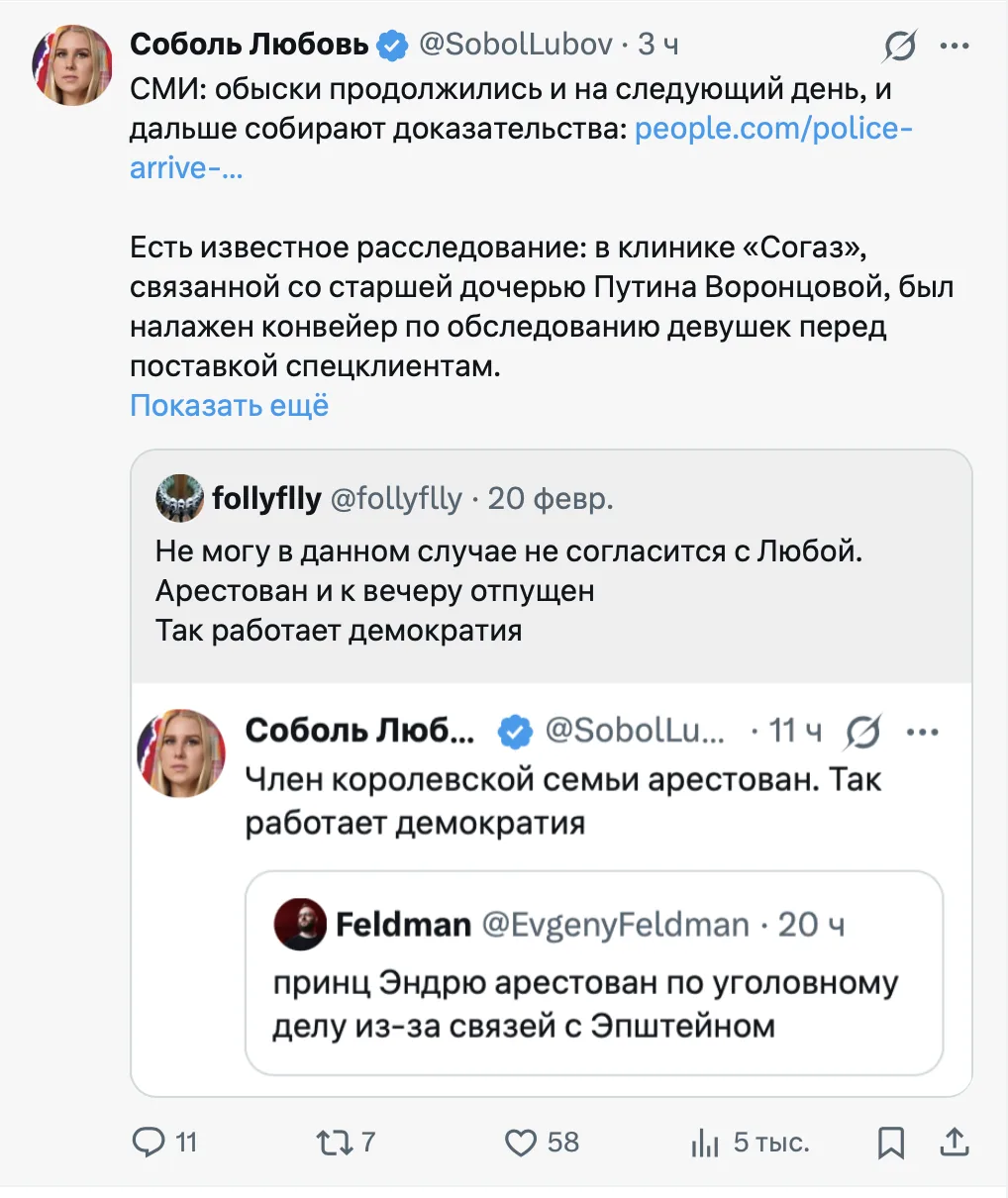Share post via upload arrow icon
The height and width of the screenshot is (1198, 1008).
(x=954, y=1143)
